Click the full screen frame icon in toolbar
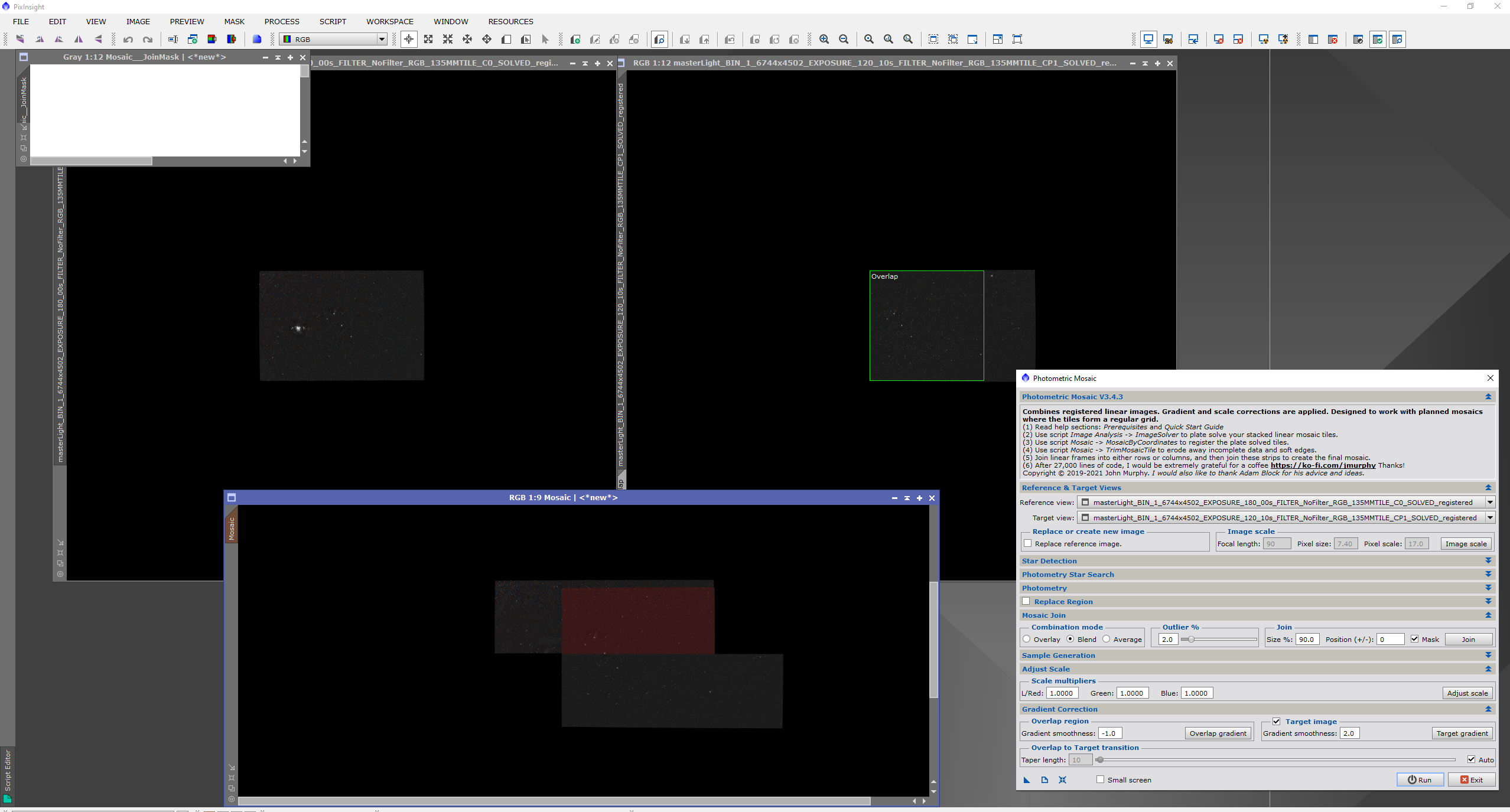 (1017, 40)
